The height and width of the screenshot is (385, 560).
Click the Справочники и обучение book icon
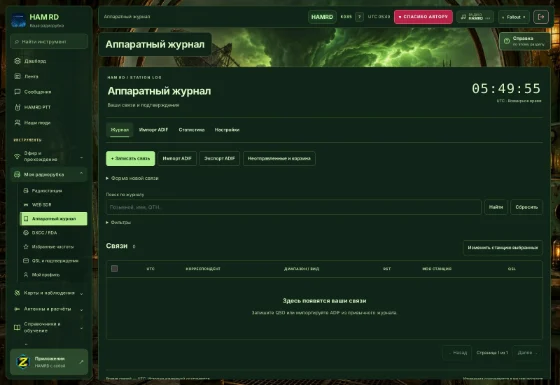click(17, 327)
